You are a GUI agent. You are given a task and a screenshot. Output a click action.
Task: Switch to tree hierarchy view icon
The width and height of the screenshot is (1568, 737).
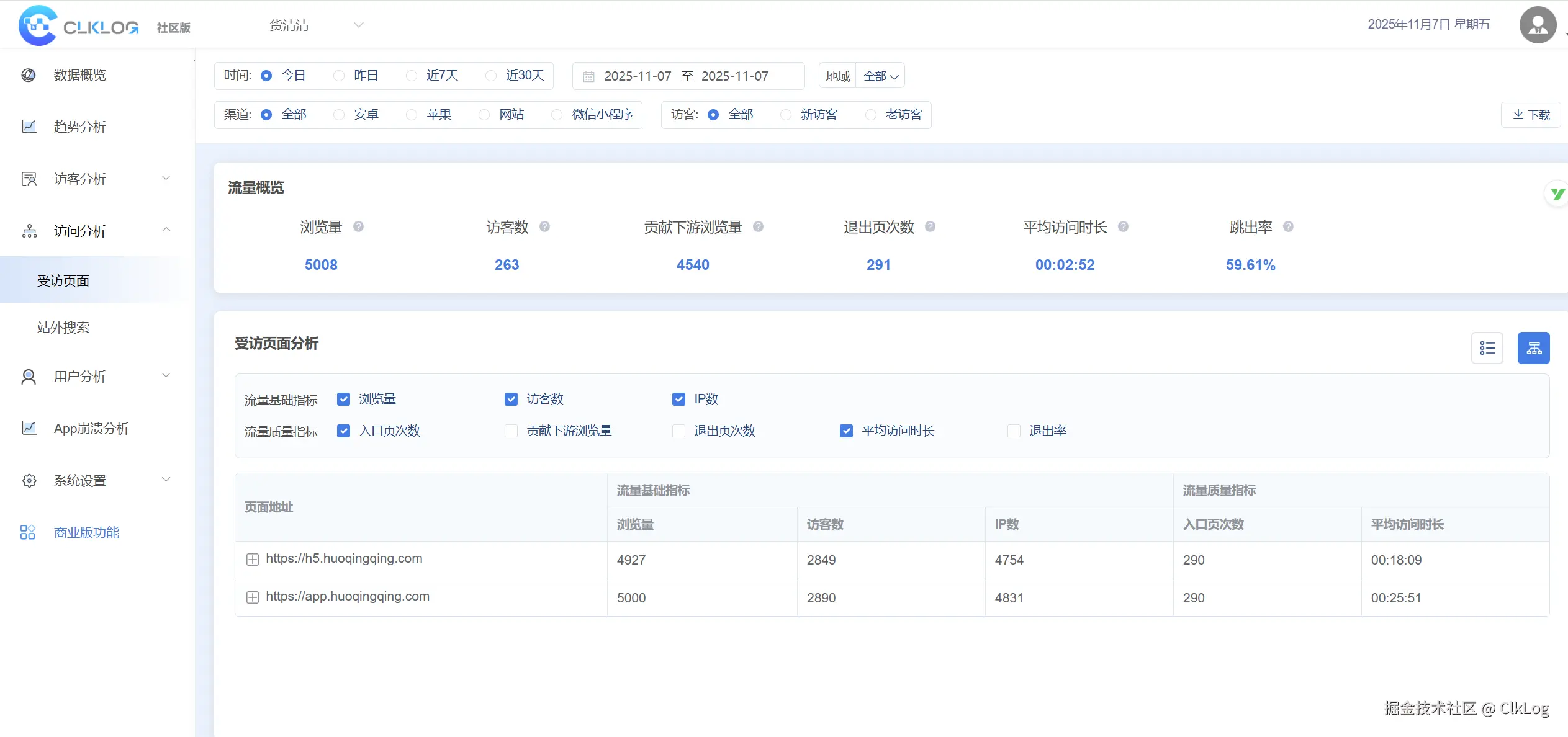pos(1533,348)
